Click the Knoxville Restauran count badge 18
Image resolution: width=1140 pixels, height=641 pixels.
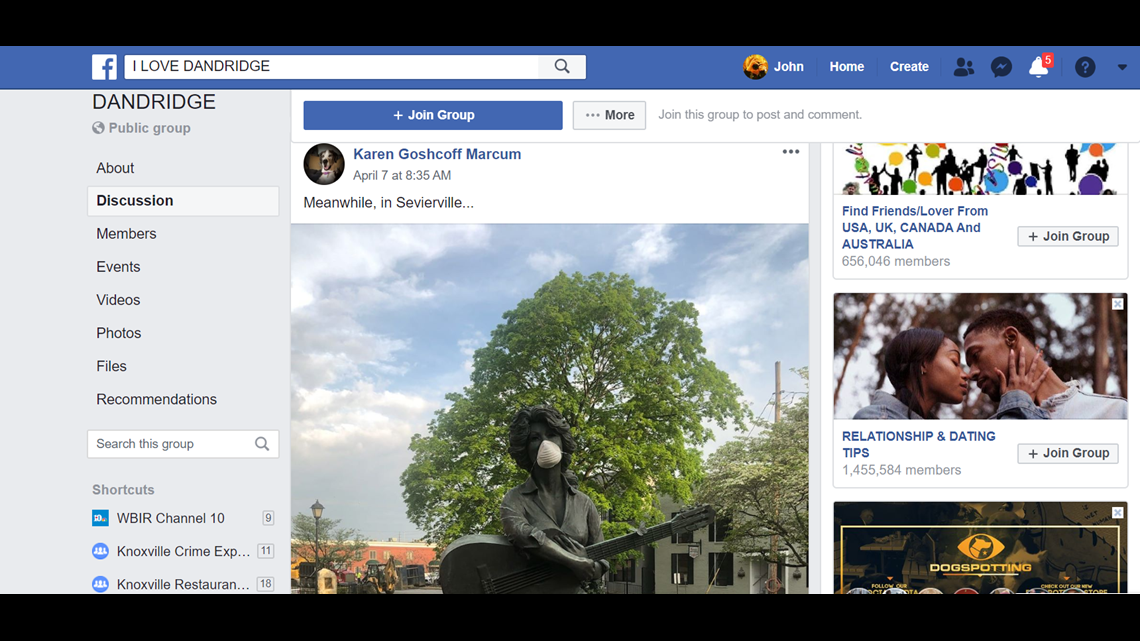point(265,584)
